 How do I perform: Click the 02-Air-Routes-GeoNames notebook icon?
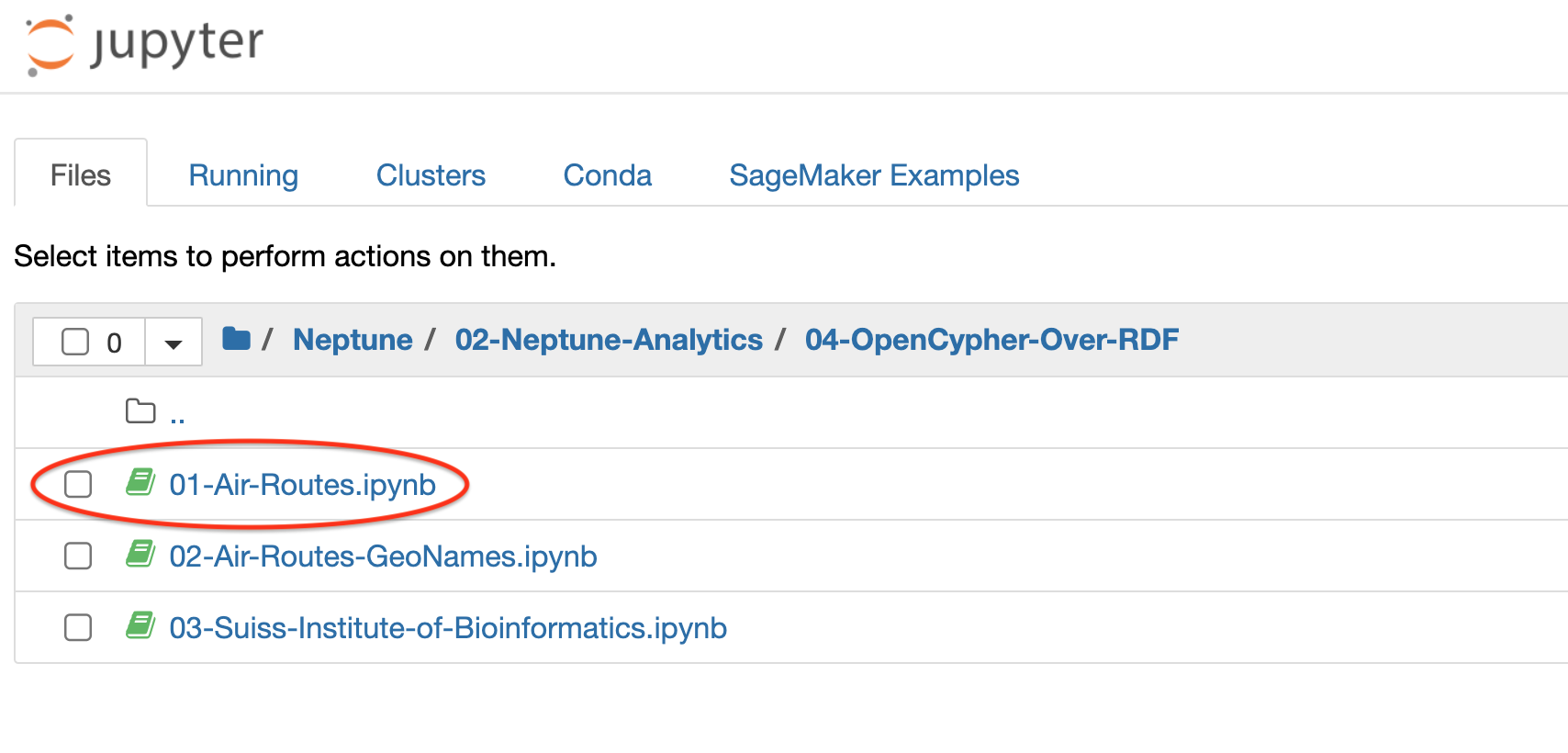[140, 554]
